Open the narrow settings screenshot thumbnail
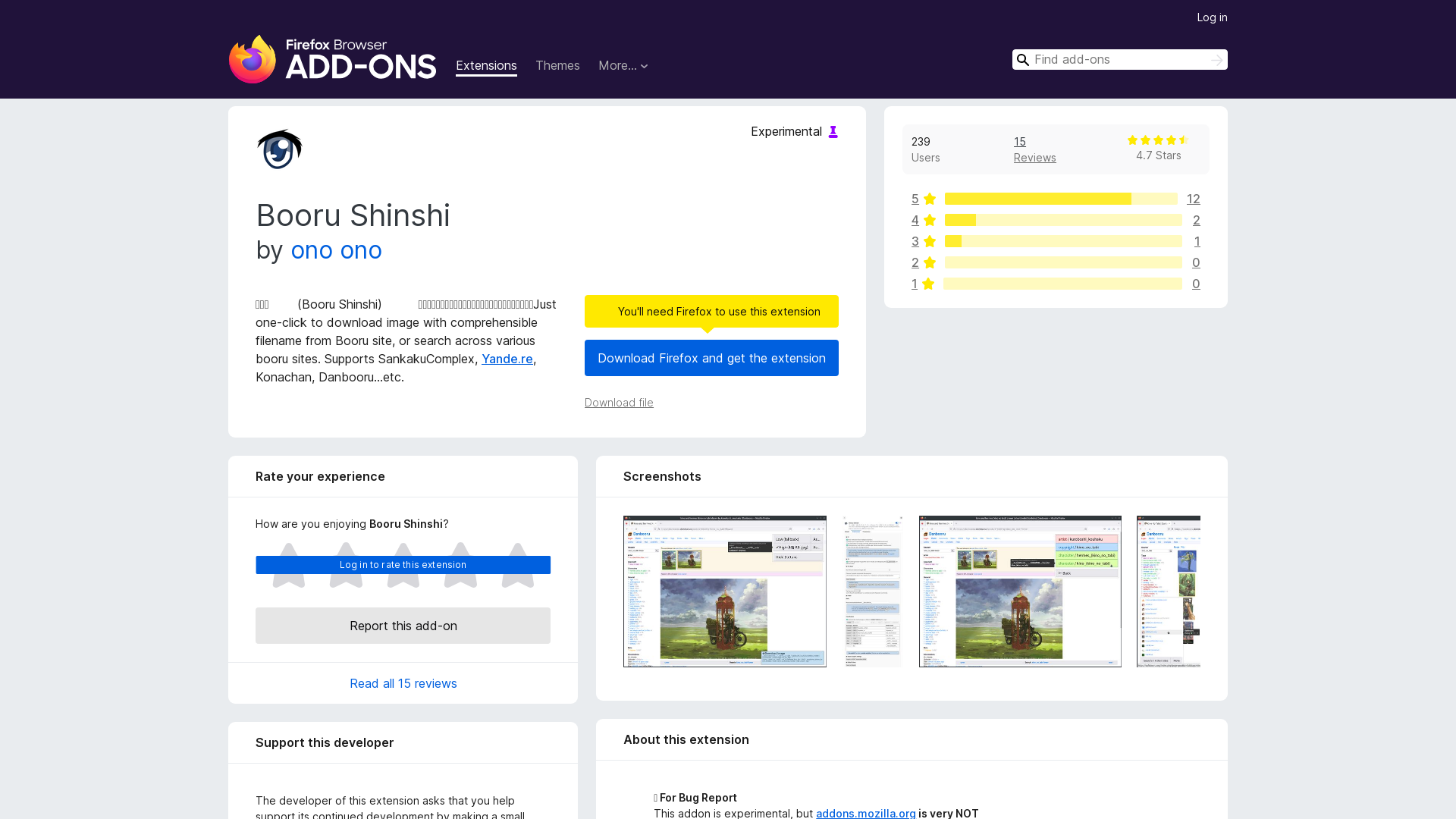 tap(873, 591)
